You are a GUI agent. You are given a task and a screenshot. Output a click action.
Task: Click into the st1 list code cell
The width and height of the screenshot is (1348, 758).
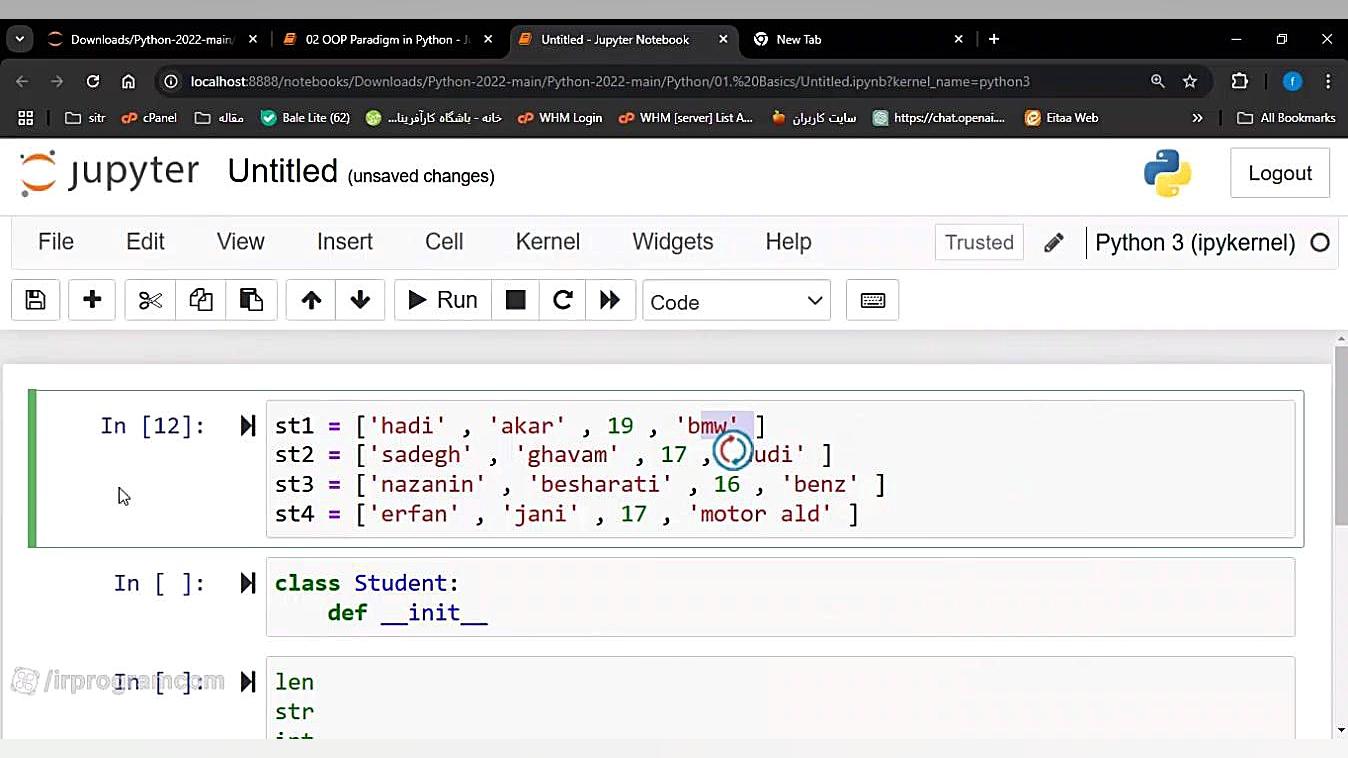[x=780, y=469]
